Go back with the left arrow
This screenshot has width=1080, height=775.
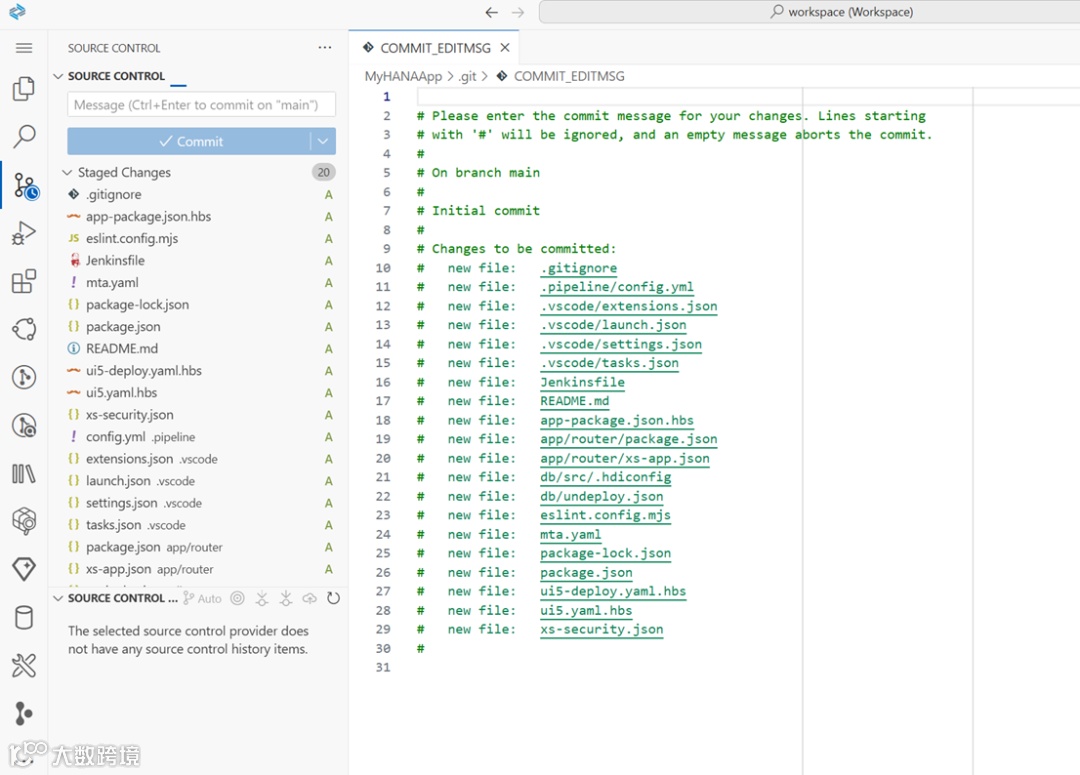[491, 12]
